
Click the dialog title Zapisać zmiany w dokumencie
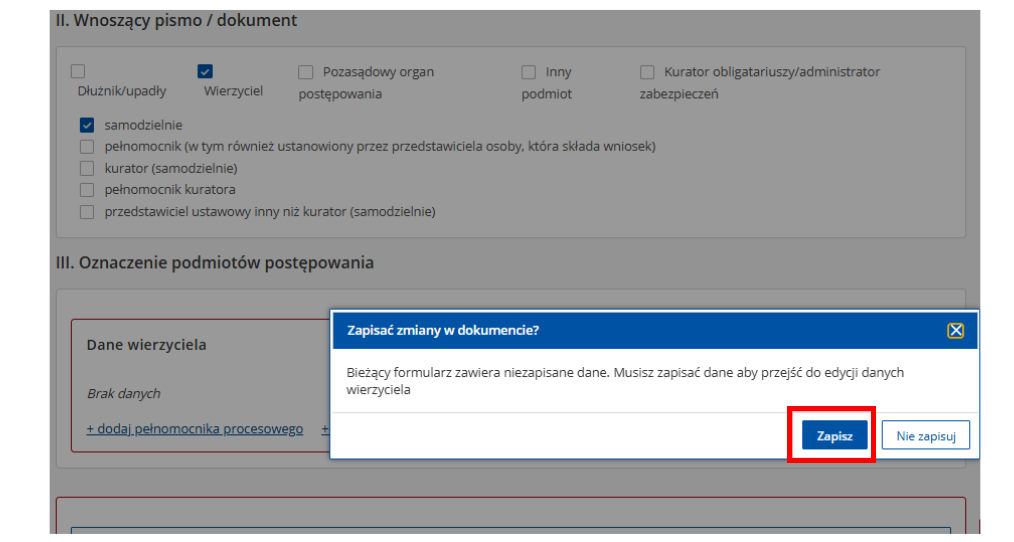pos(443,331)
